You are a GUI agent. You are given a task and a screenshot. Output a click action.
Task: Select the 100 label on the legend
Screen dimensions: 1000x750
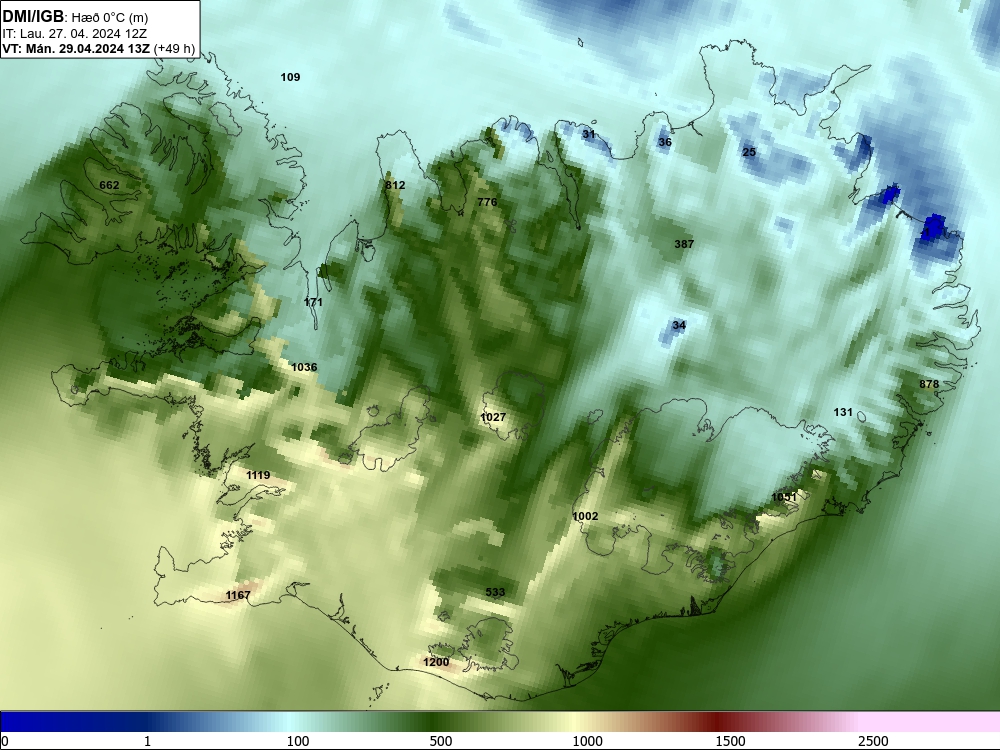[298, 741]
